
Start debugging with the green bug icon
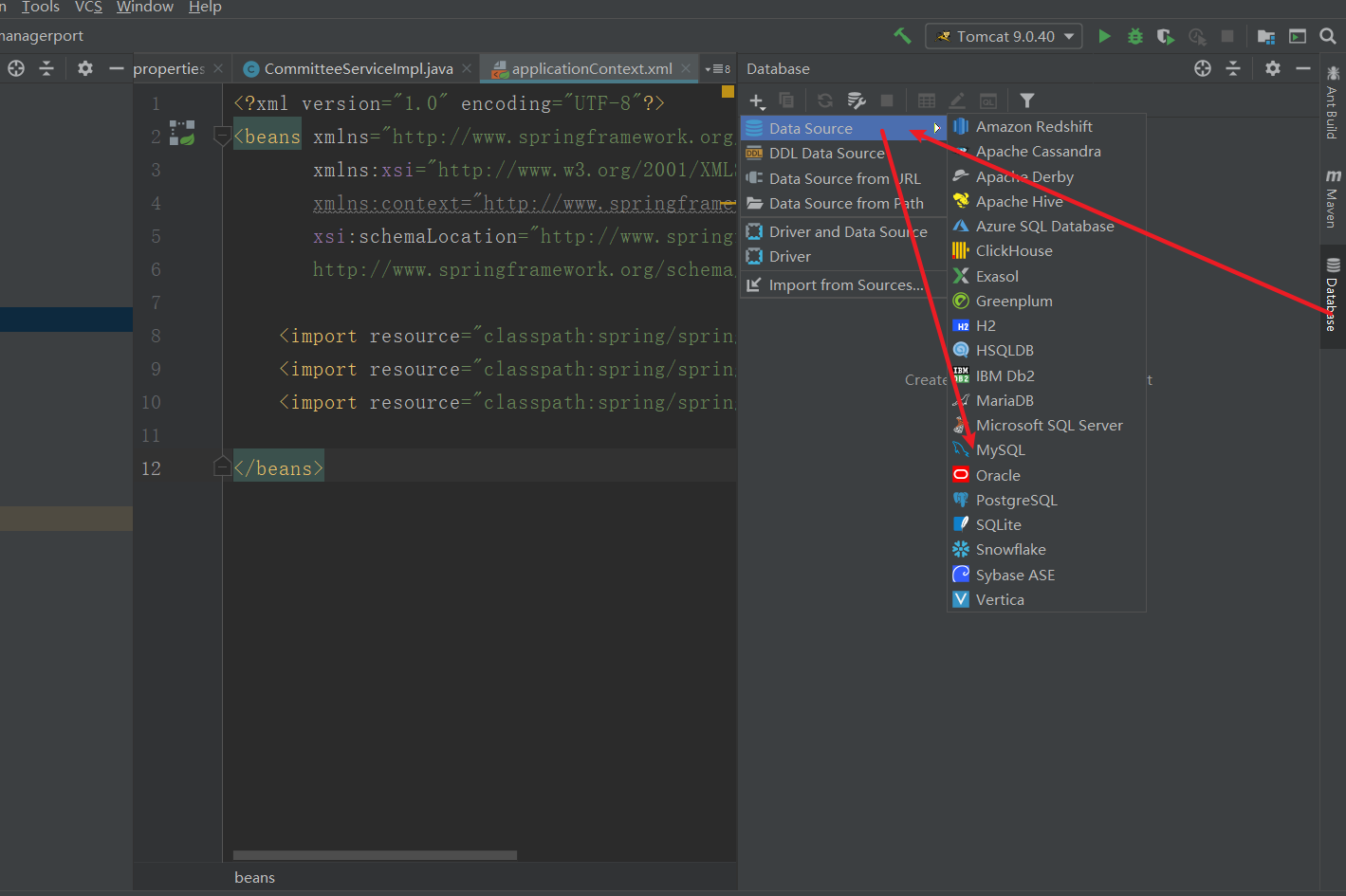pyautogui.click(x=1134, y=36)
